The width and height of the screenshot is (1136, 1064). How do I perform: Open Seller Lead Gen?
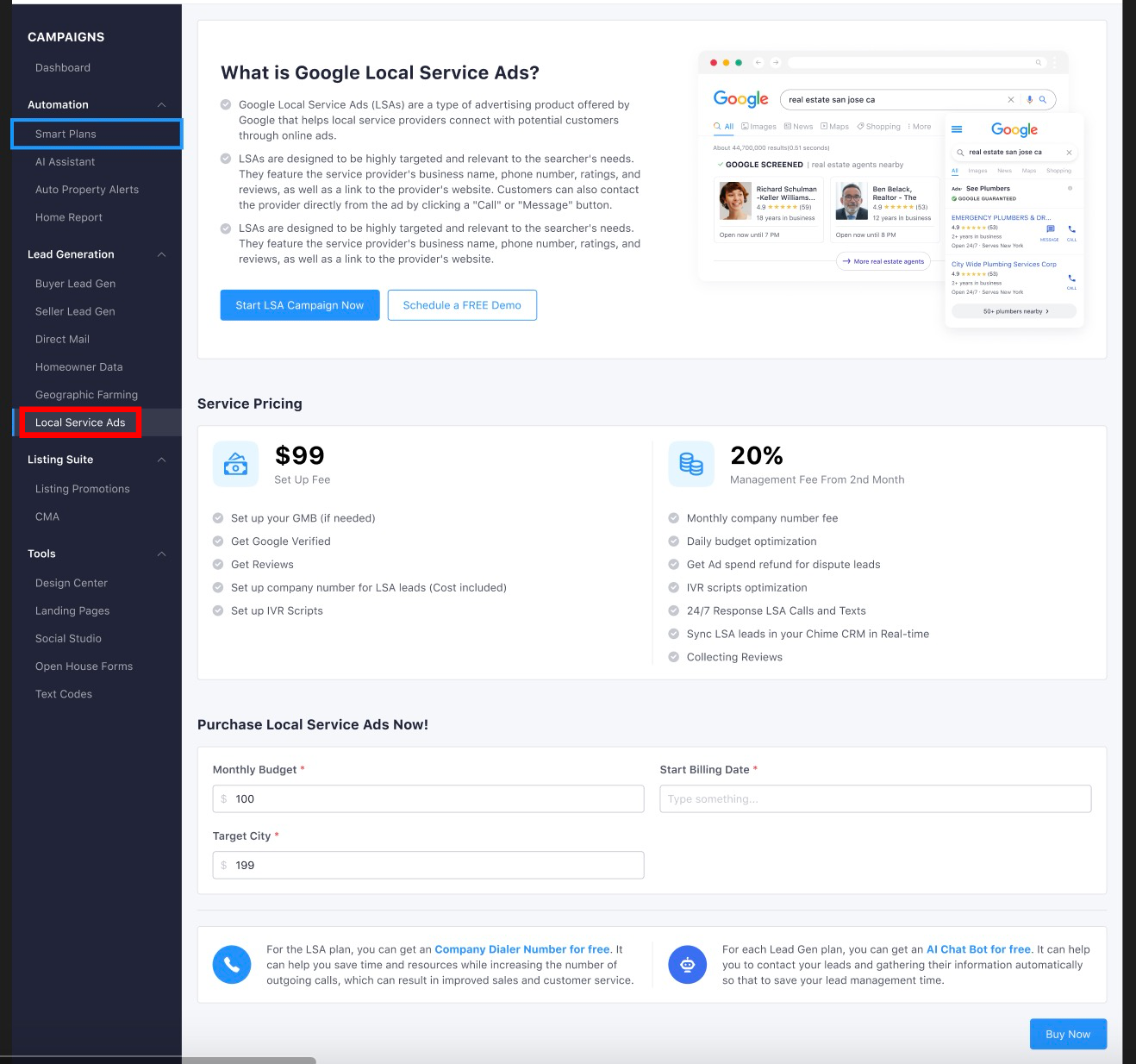pyautogui.click(x=75, y=311)
